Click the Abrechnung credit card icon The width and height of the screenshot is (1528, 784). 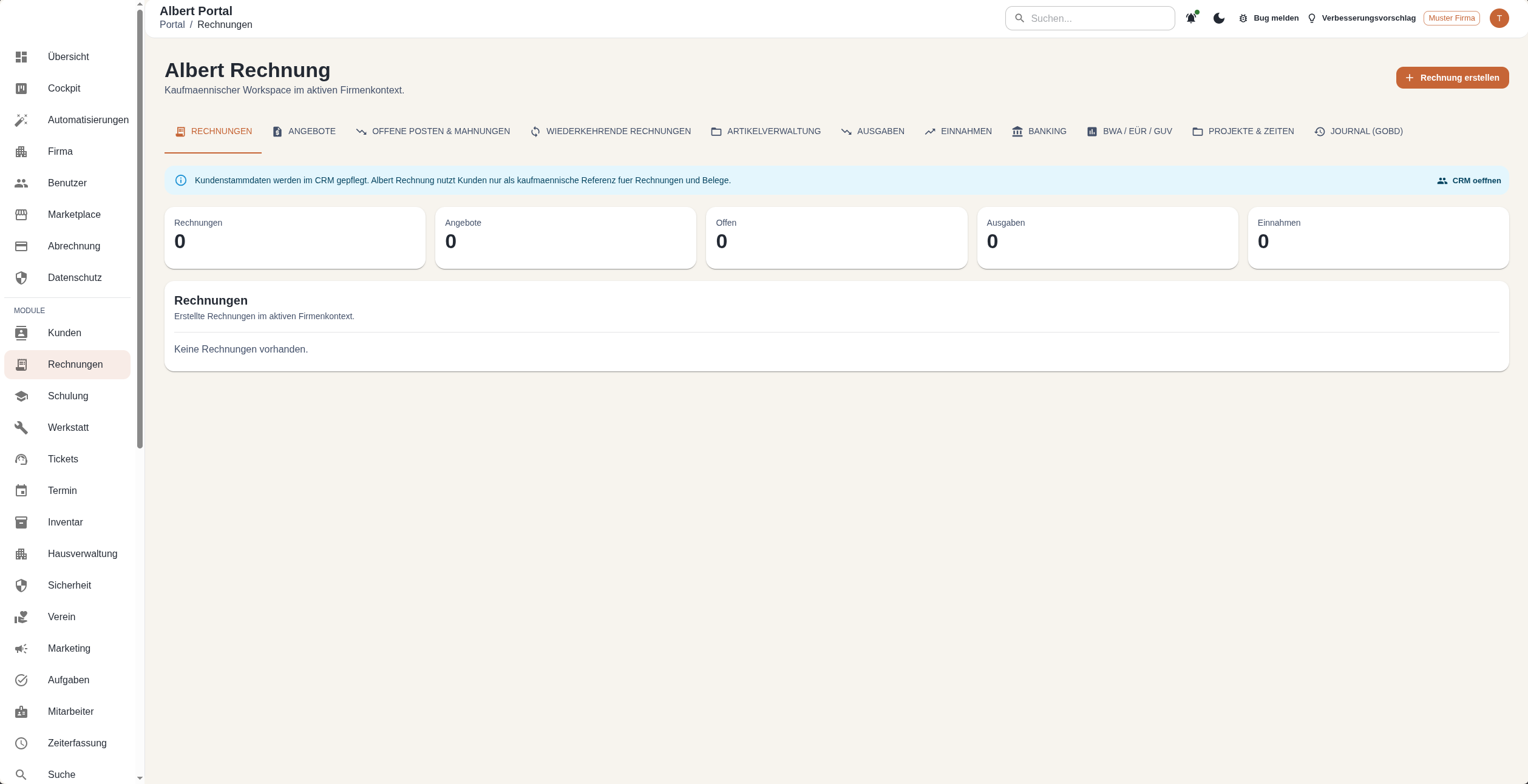tap(21, 246)
